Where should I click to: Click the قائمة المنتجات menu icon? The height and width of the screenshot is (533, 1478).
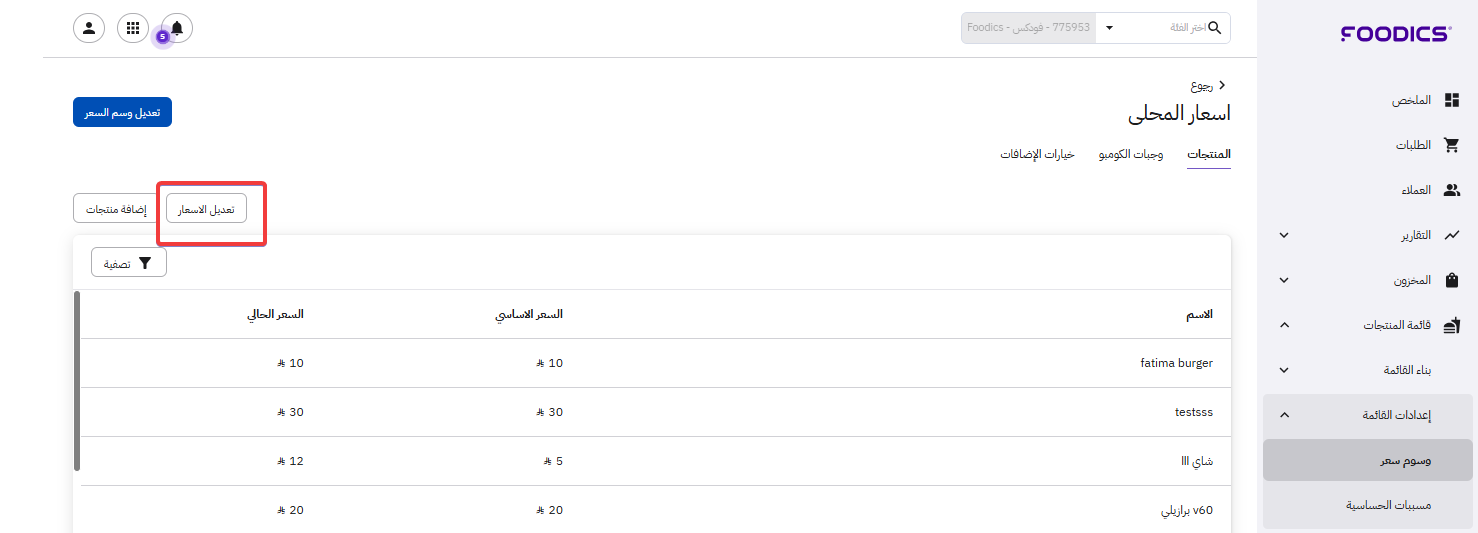pos(1452,325)
